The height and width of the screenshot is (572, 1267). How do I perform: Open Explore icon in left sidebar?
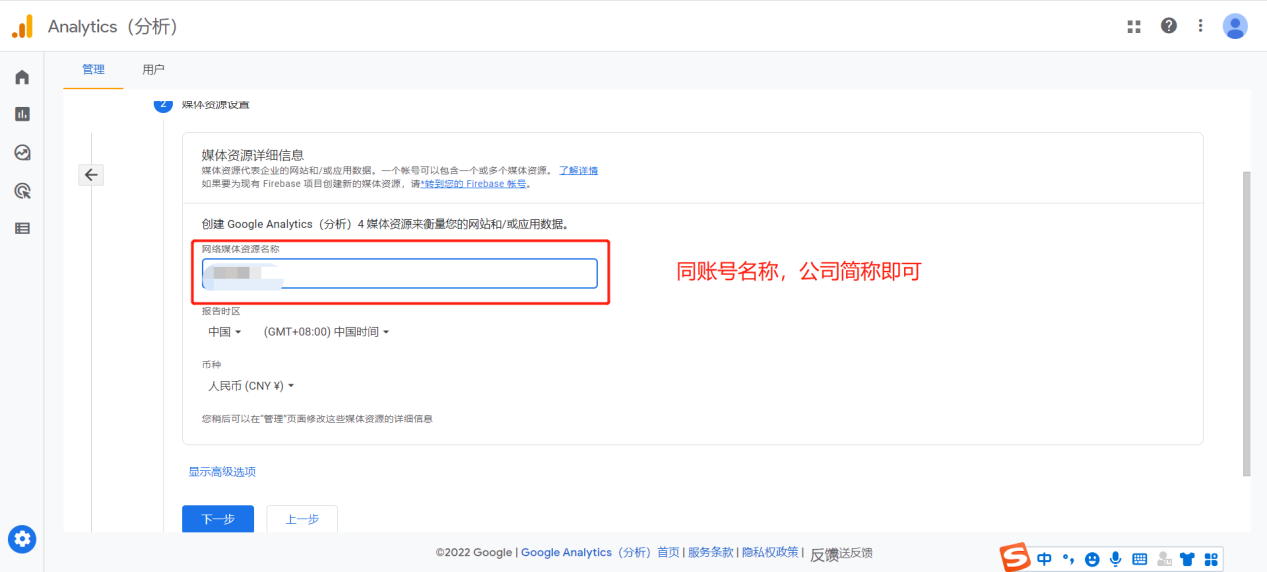(22, 152)
